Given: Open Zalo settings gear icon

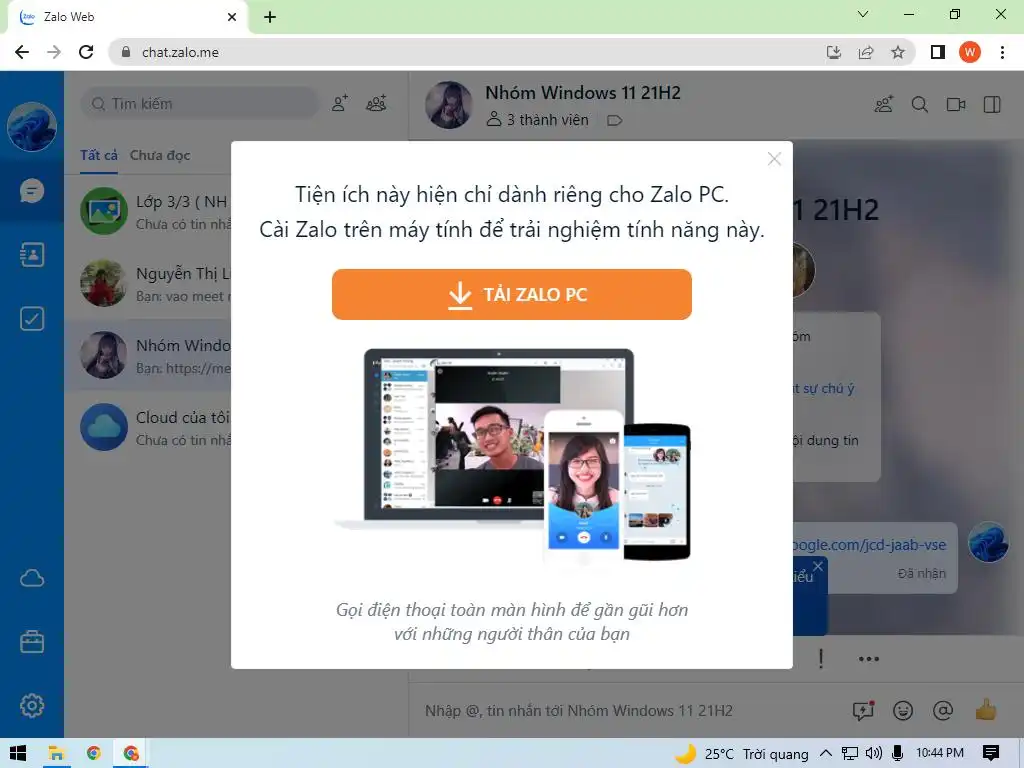Looking at the screenshot, I should 31,705.
